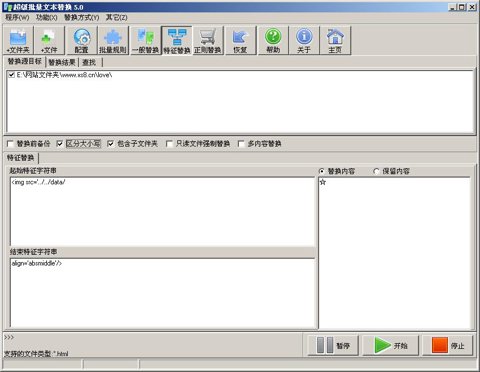Click the 开始 start button
The image size is (480, 372).
coord(391,345)
